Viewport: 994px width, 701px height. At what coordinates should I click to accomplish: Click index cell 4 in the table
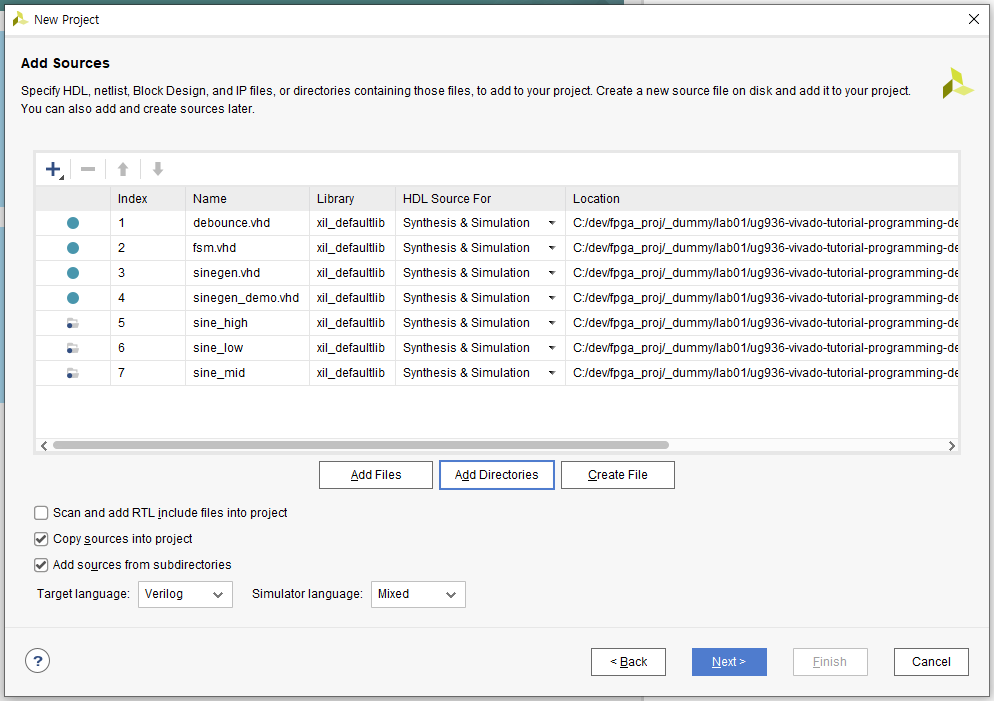[148, 298]
